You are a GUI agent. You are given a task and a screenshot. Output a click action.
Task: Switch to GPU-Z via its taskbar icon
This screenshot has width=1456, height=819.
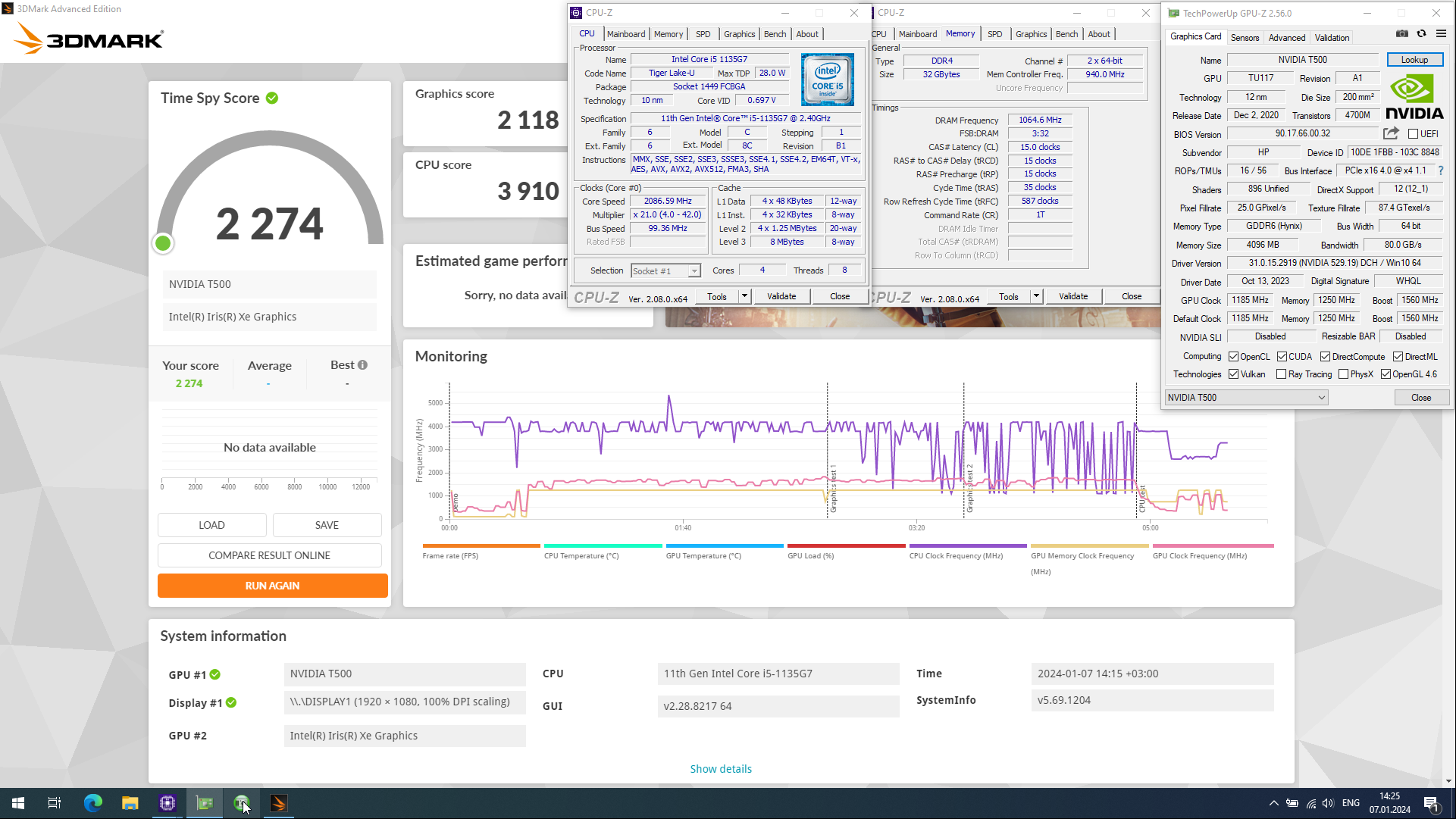pos(205,803)
